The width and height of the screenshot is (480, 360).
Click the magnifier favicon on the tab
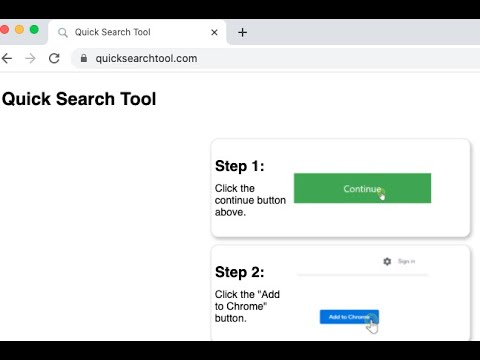(63, 32)
